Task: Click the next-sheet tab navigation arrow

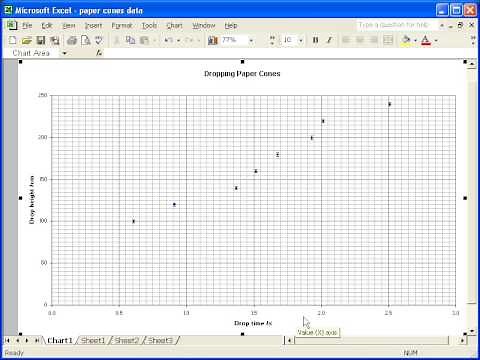Action: [27, 340]
